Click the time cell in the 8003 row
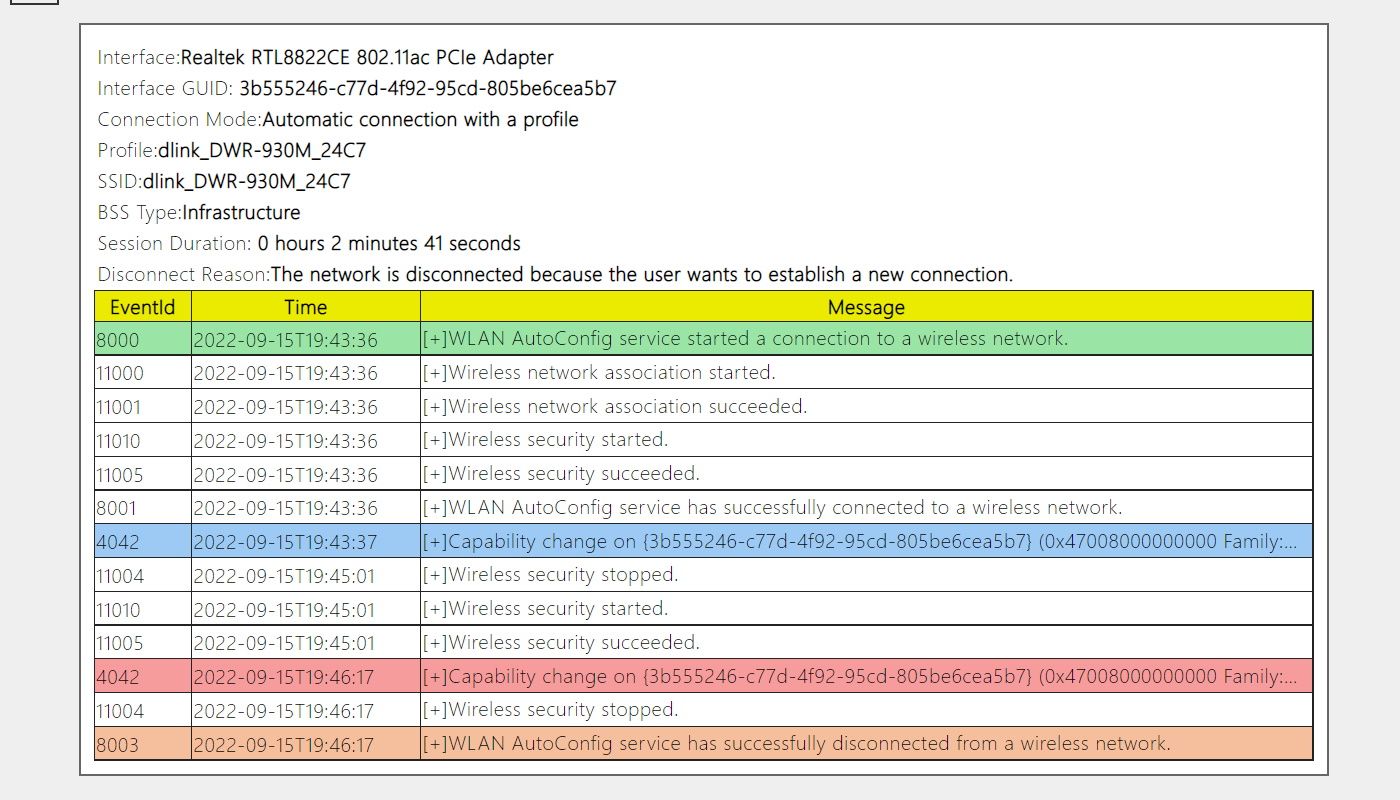The height and width of the screenshot is (800, 1400). (306, 744)
